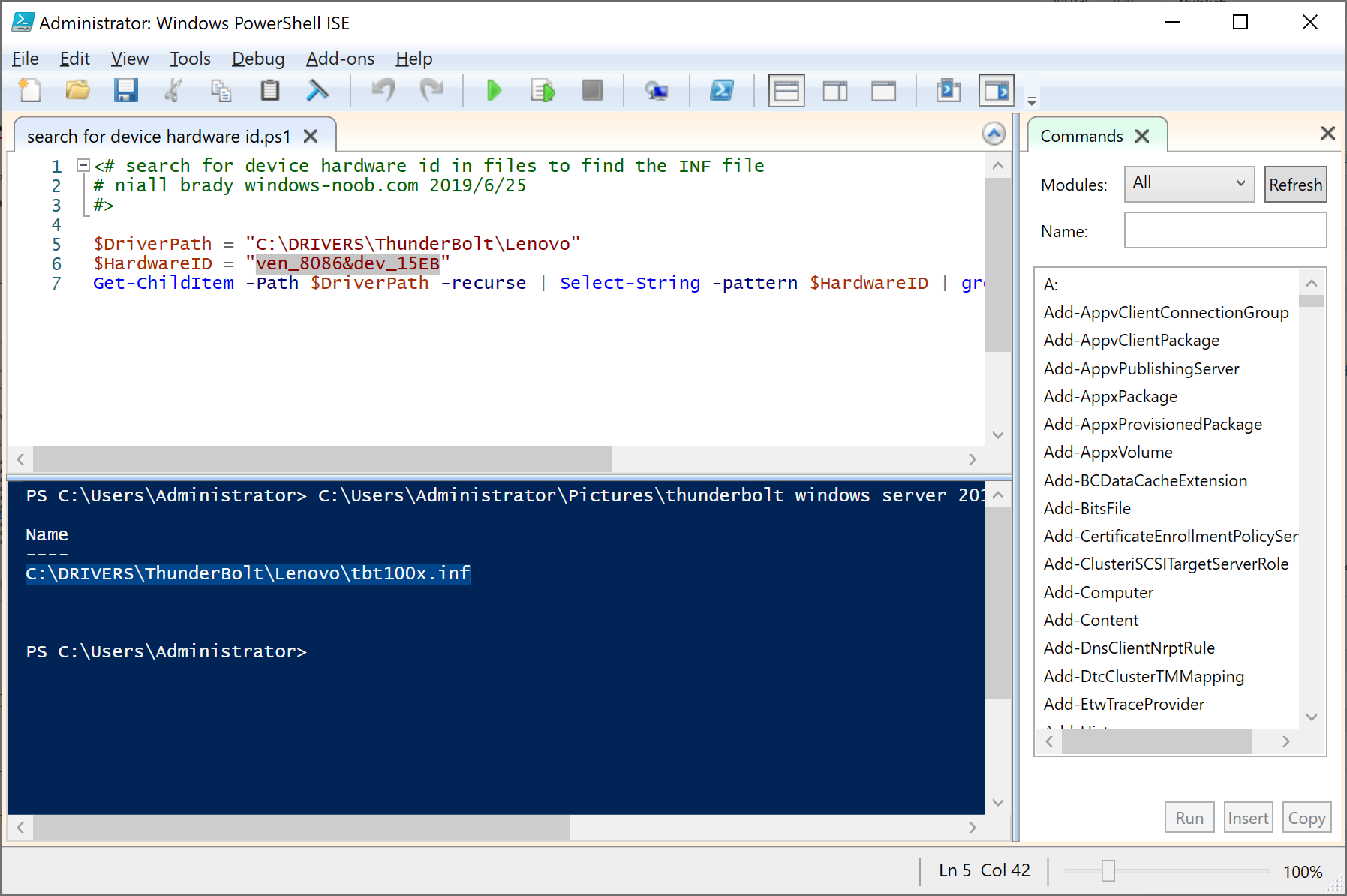Viewport: 1347px width, 896px height.
Task: Redo edit toolbar icon
Action: tap(431, 91)
